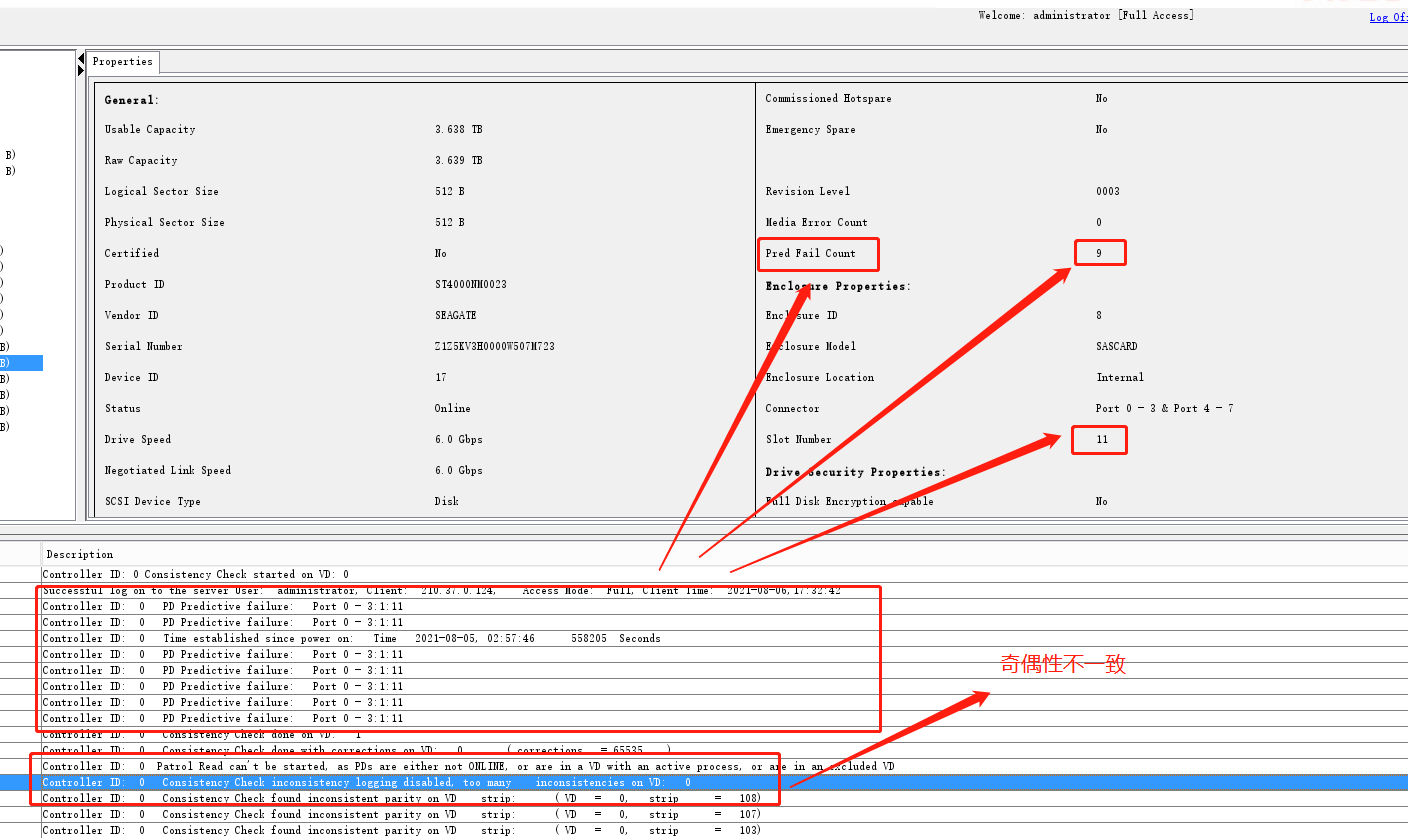Open the Properties tab
The image size is (1408, 838).
(123, 62)
